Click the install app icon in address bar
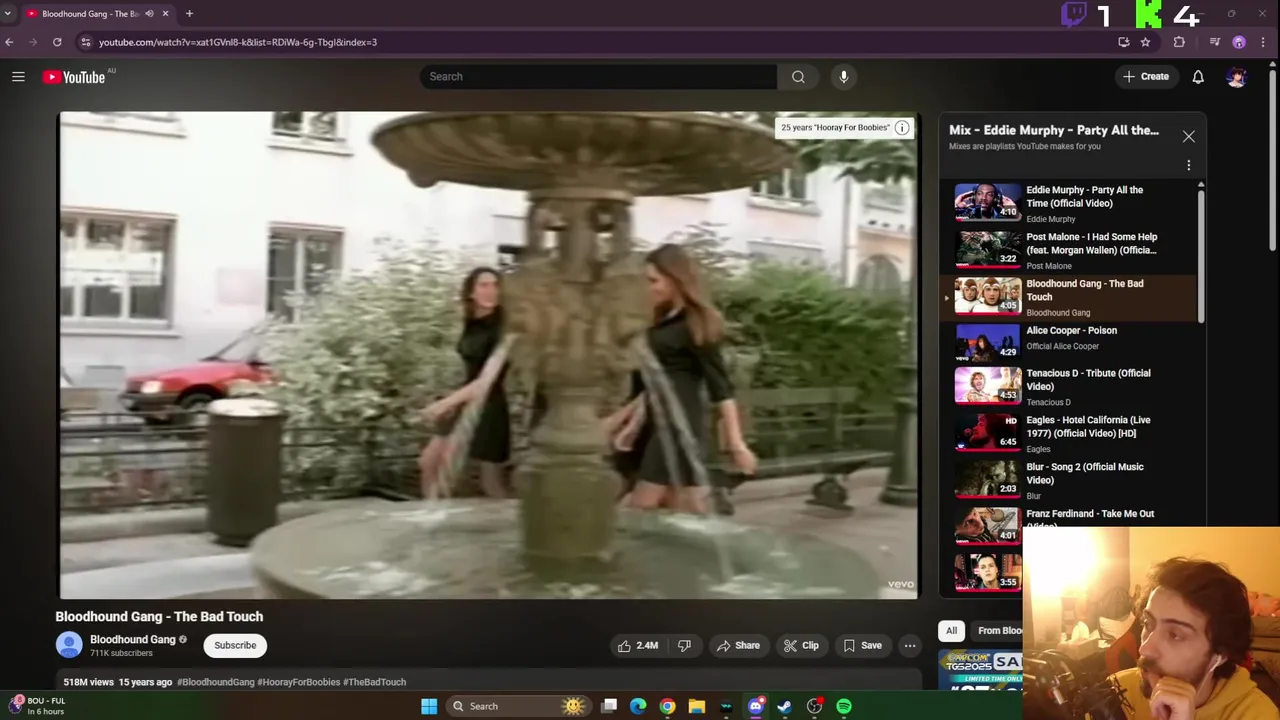Viewport: 1280px width, 720px height. pyautogui.click(x=1124, y=42)
